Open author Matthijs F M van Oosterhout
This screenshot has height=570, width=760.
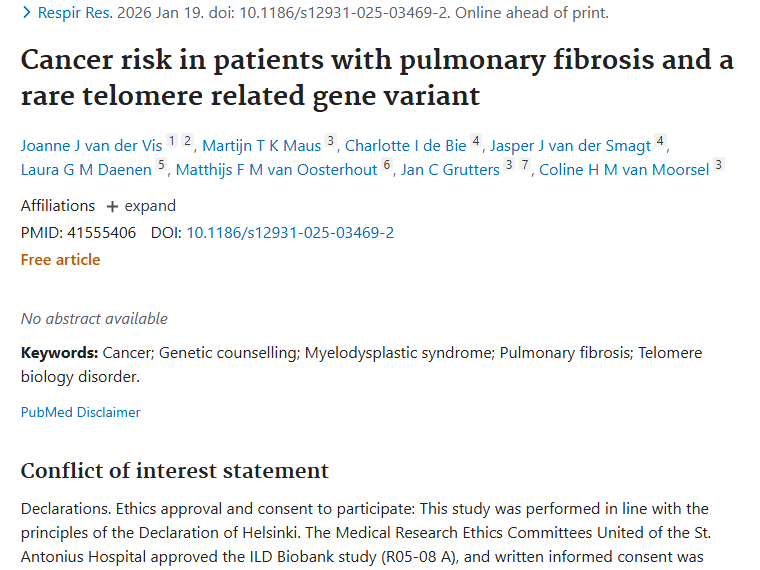tap(276, 170)
